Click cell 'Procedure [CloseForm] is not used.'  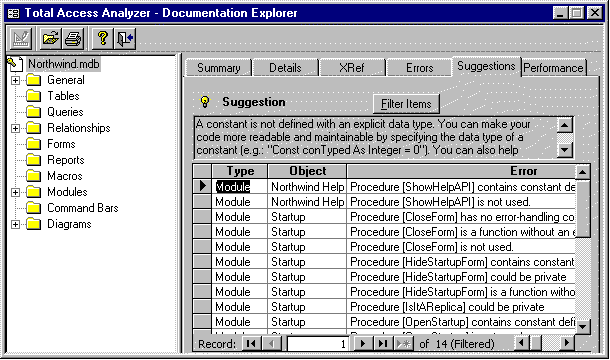[461, 247]
